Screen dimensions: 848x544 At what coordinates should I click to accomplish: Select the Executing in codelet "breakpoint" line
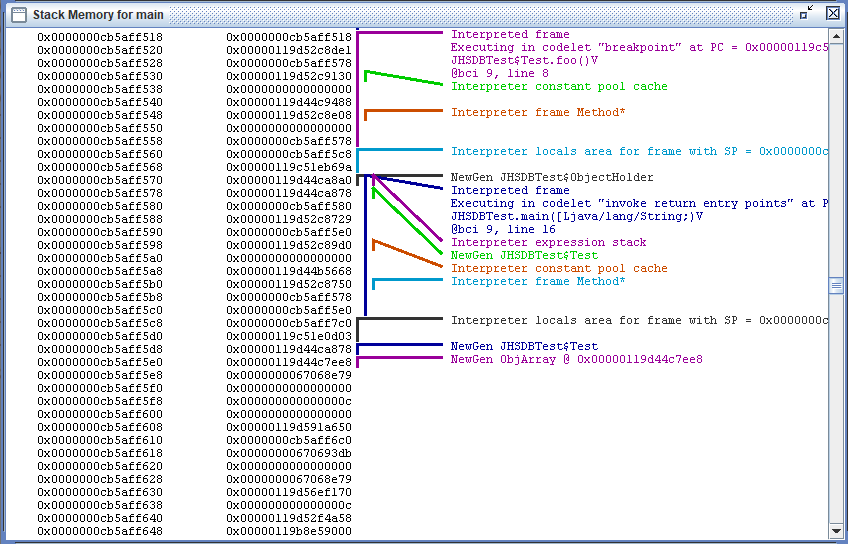point(640,47)
